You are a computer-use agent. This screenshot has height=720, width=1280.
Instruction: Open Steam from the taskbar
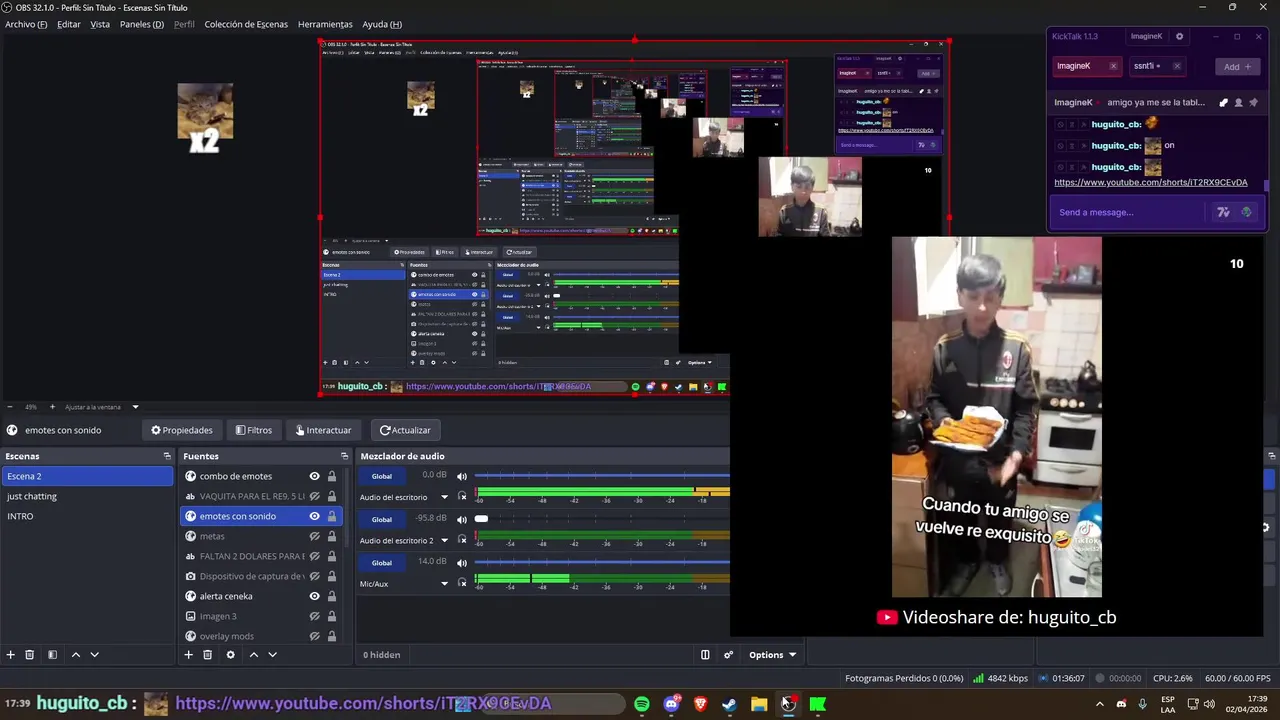click(x=729, y=704)
